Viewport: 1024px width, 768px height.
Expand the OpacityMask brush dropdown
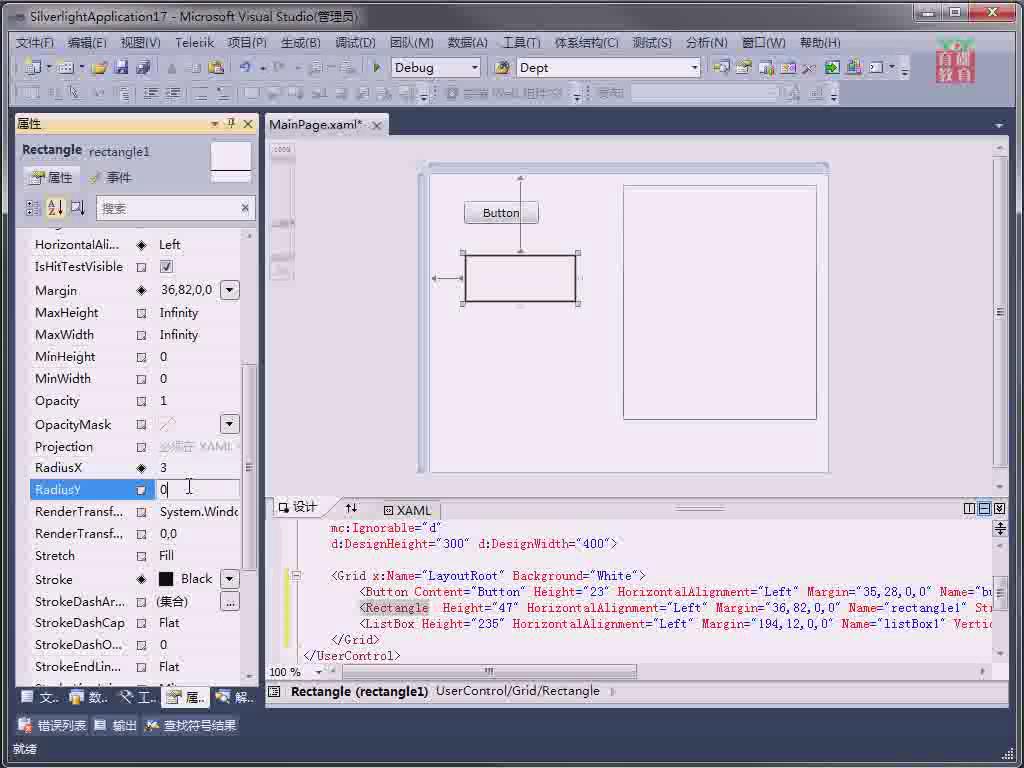pyautogui.click(x=229, y=424)
